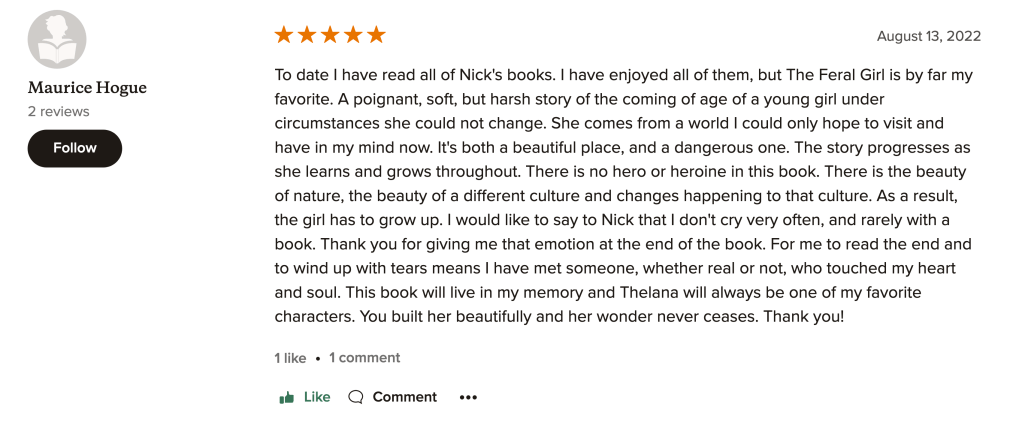1022x428 pixels.
Task: Click the fourth orange rating star
Action: [353, 35]
